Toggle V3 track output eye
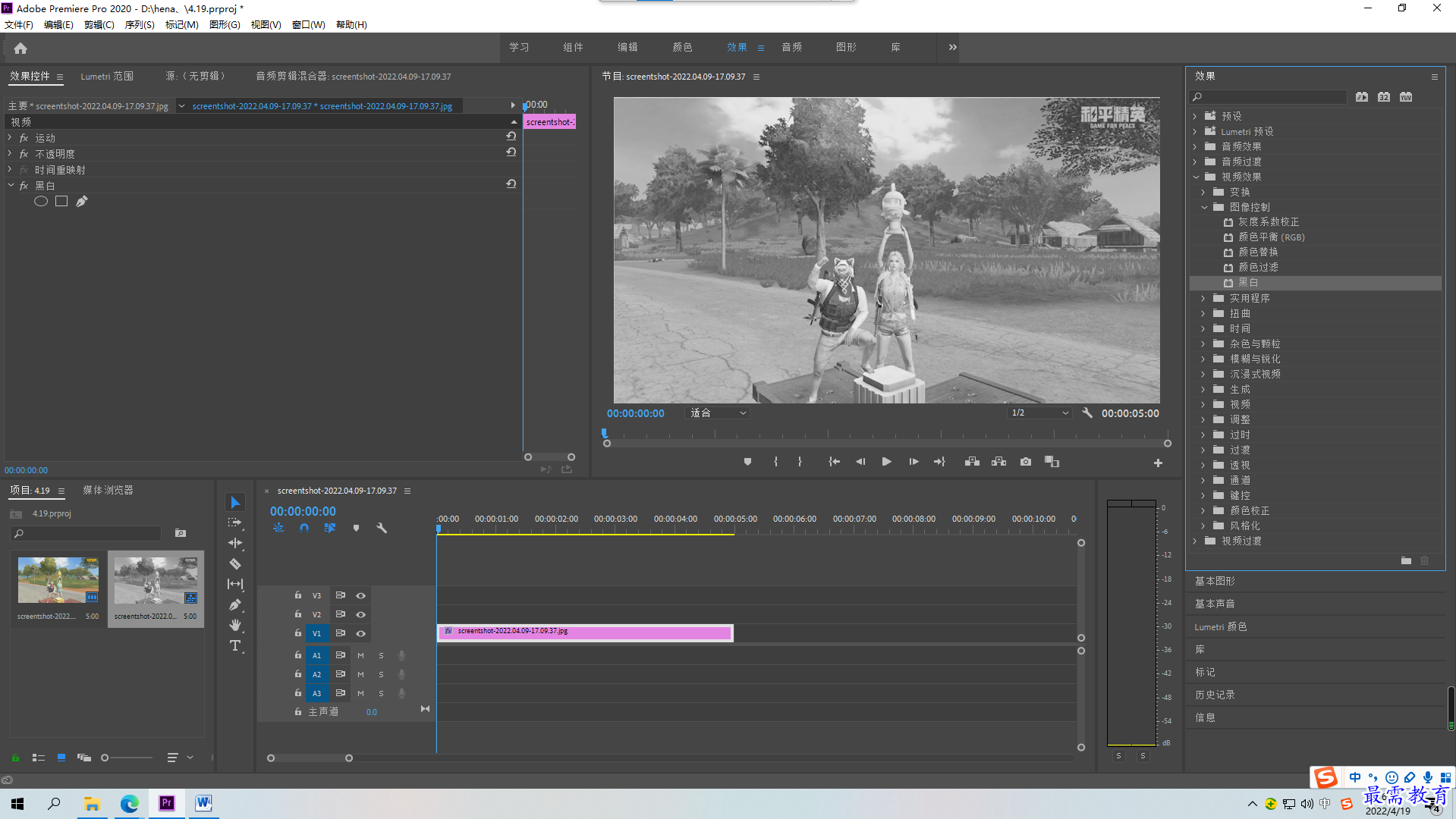Viewport: 1456px width, 819px height. coord(361,595)
